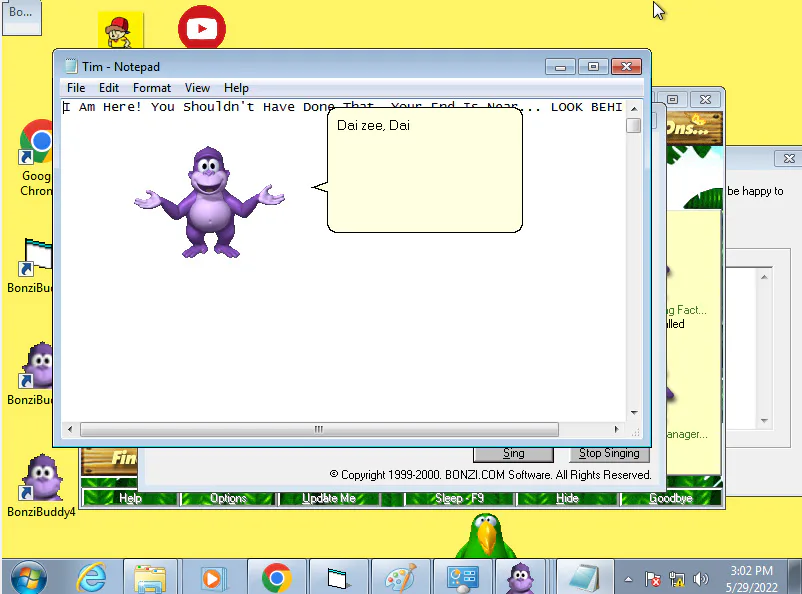Viewport: 802px width, 594px height.
Task: Open the Notepad File menu
Action: [x=76, y=88]
